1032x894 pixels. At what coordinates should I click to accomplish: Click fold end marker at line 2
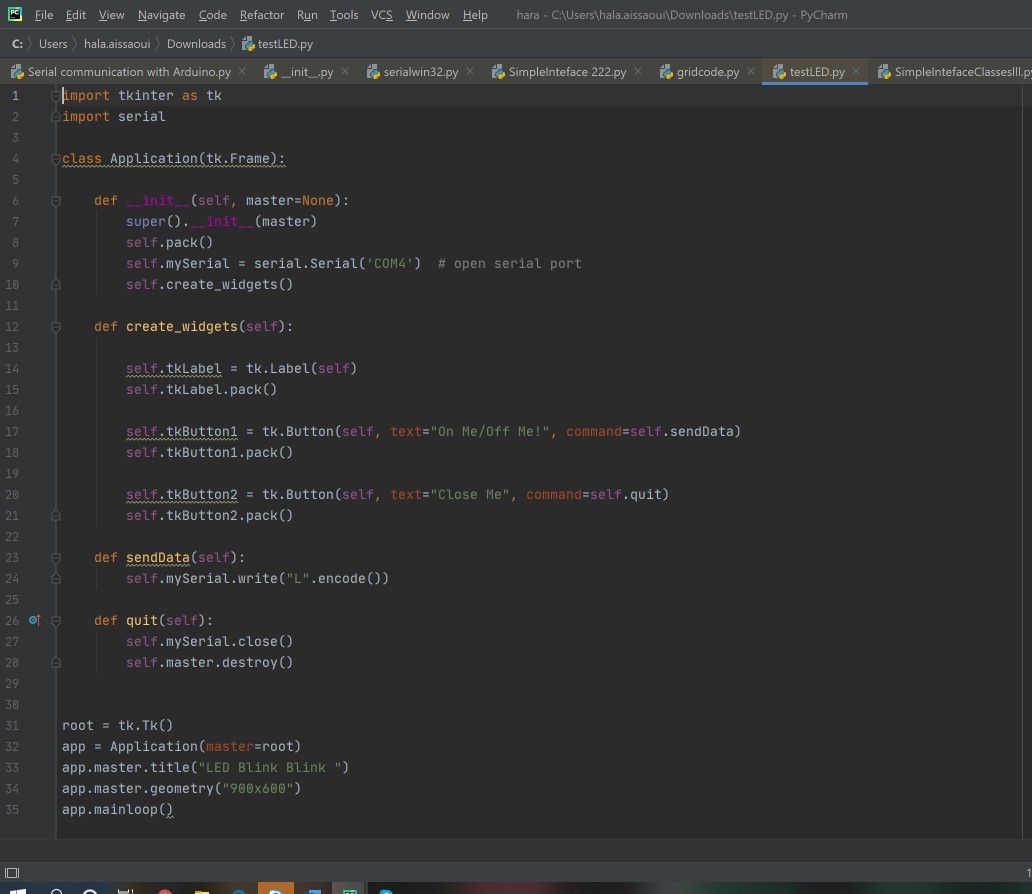tap(56, 117)
